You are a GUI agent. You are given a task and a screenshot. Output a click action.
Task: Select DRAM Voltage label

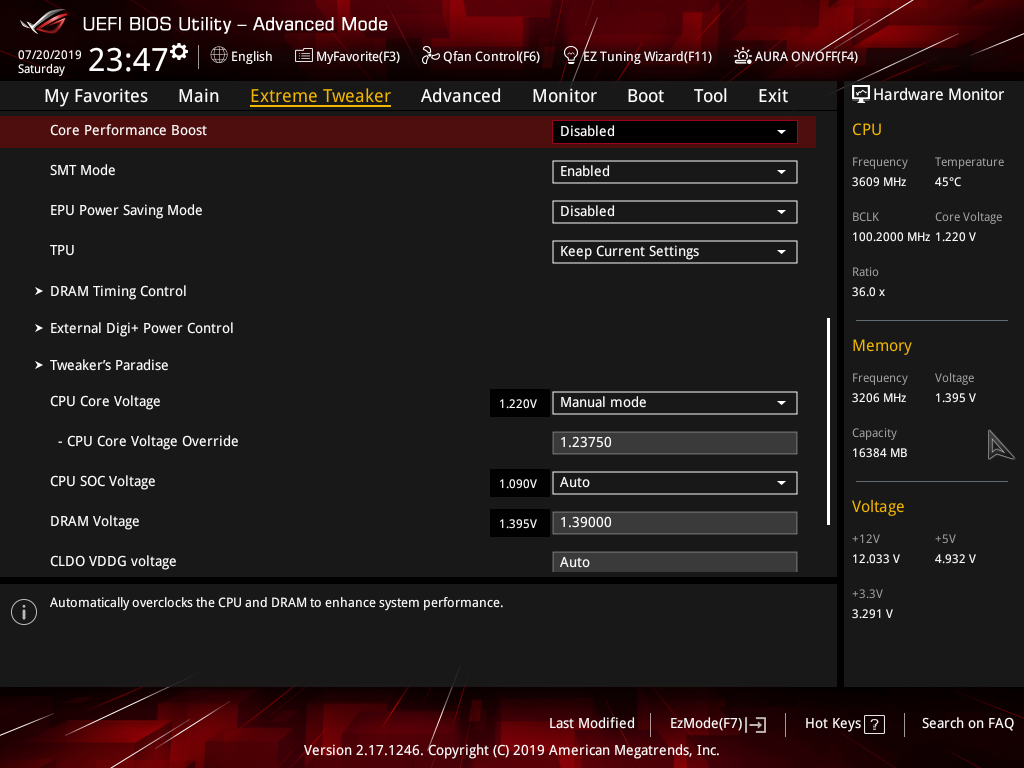click(95, 521)
